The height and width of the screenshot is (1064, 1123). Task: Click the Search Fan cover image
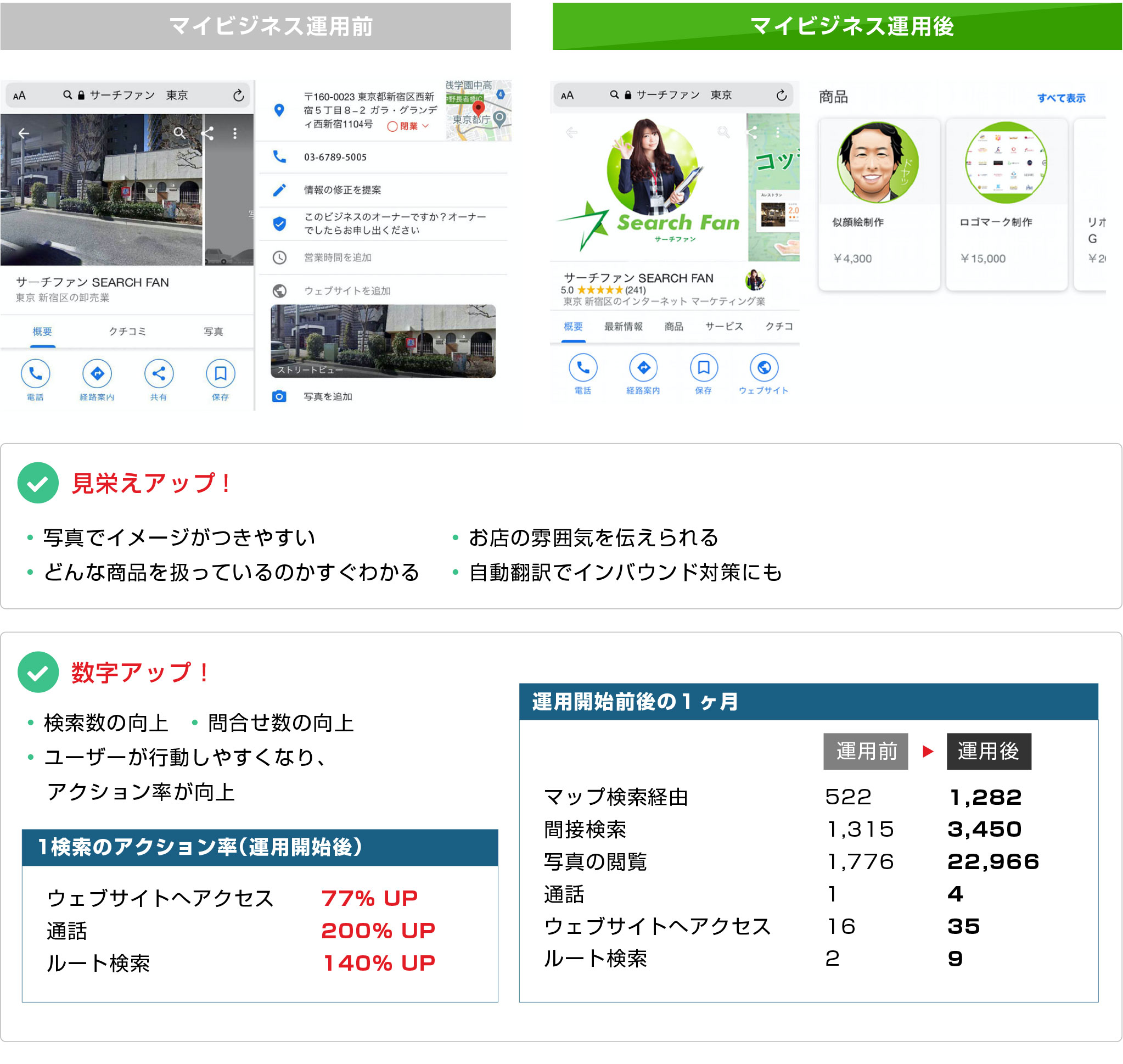click(x=648, y=187)
